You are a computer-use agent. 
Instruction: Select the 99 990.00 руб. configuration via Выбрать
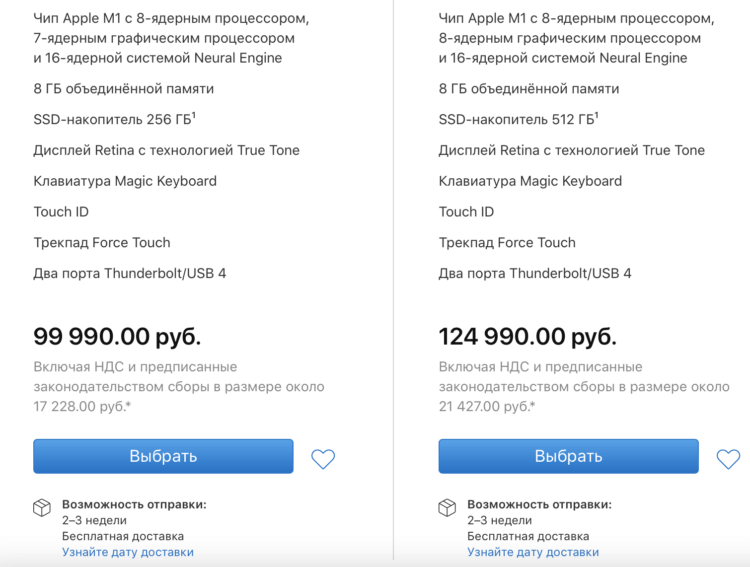coord(163,456)
